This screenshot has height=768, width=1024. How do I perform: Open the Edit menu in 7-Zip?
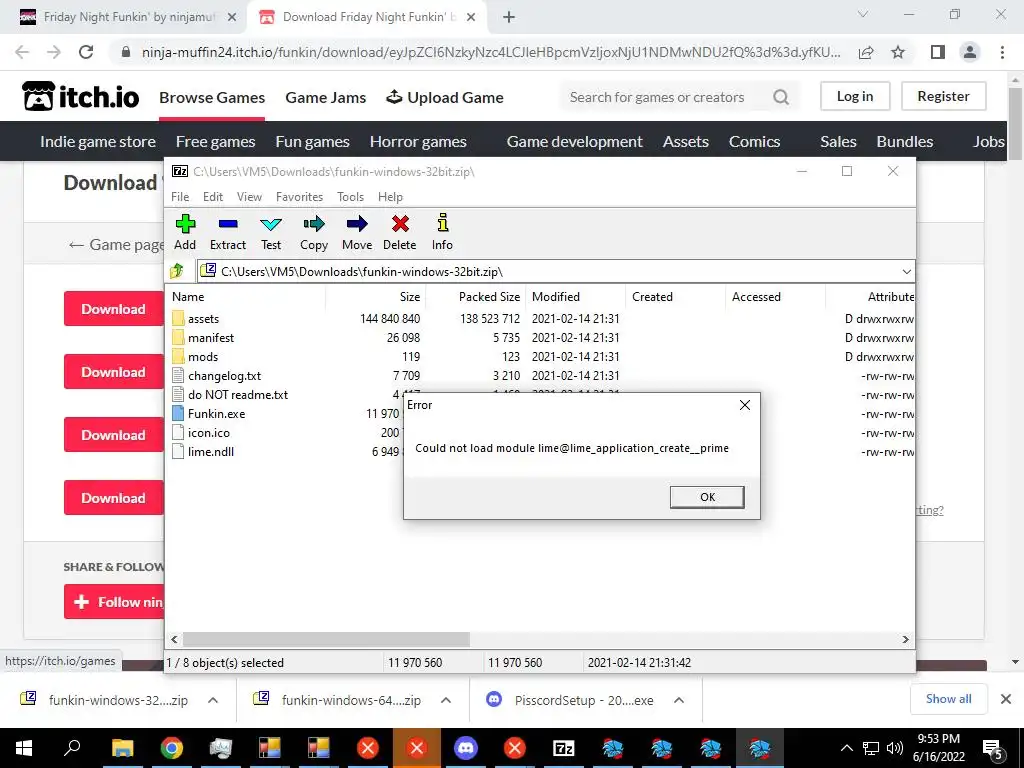click(212, 197)
